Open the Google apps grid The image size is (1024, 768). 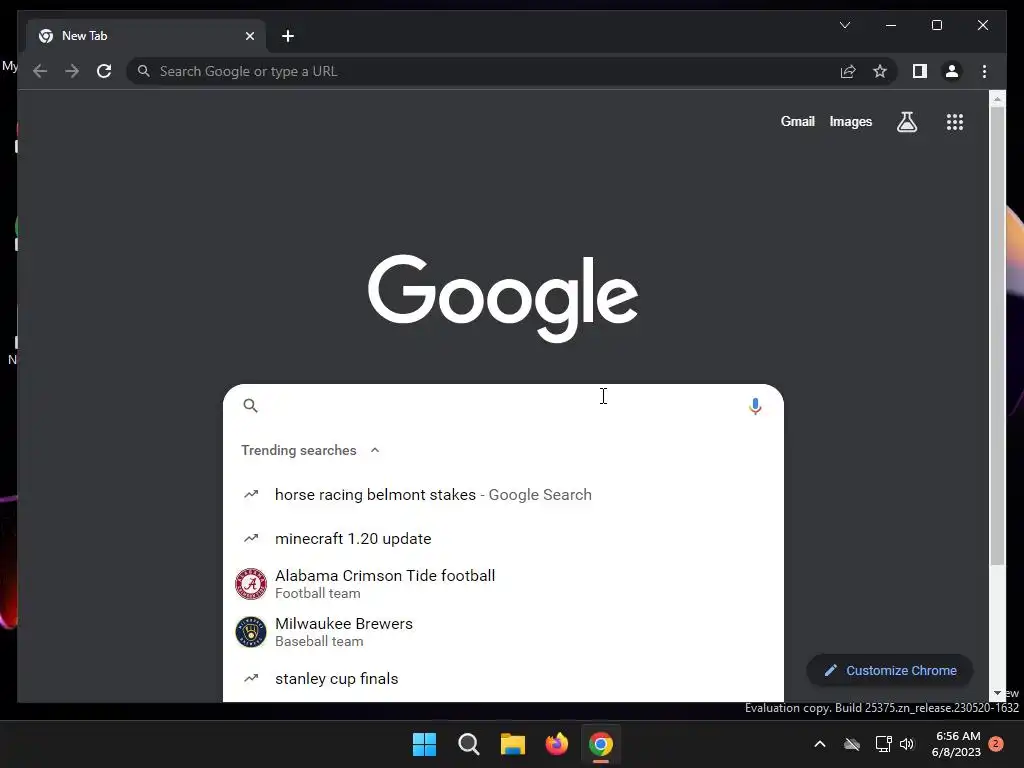click(x=955, y=121)
